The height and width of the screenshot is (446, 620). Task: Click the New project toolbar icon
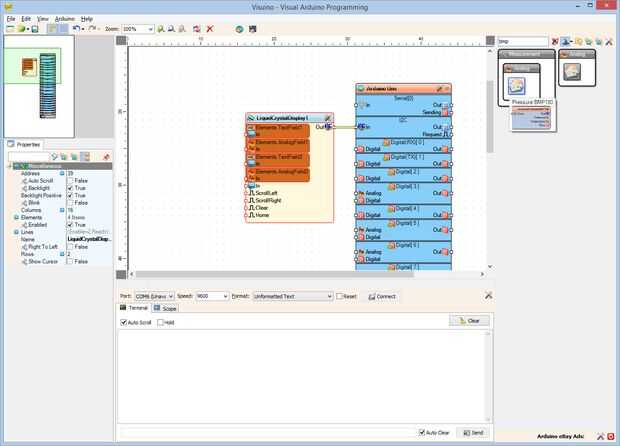10,29
